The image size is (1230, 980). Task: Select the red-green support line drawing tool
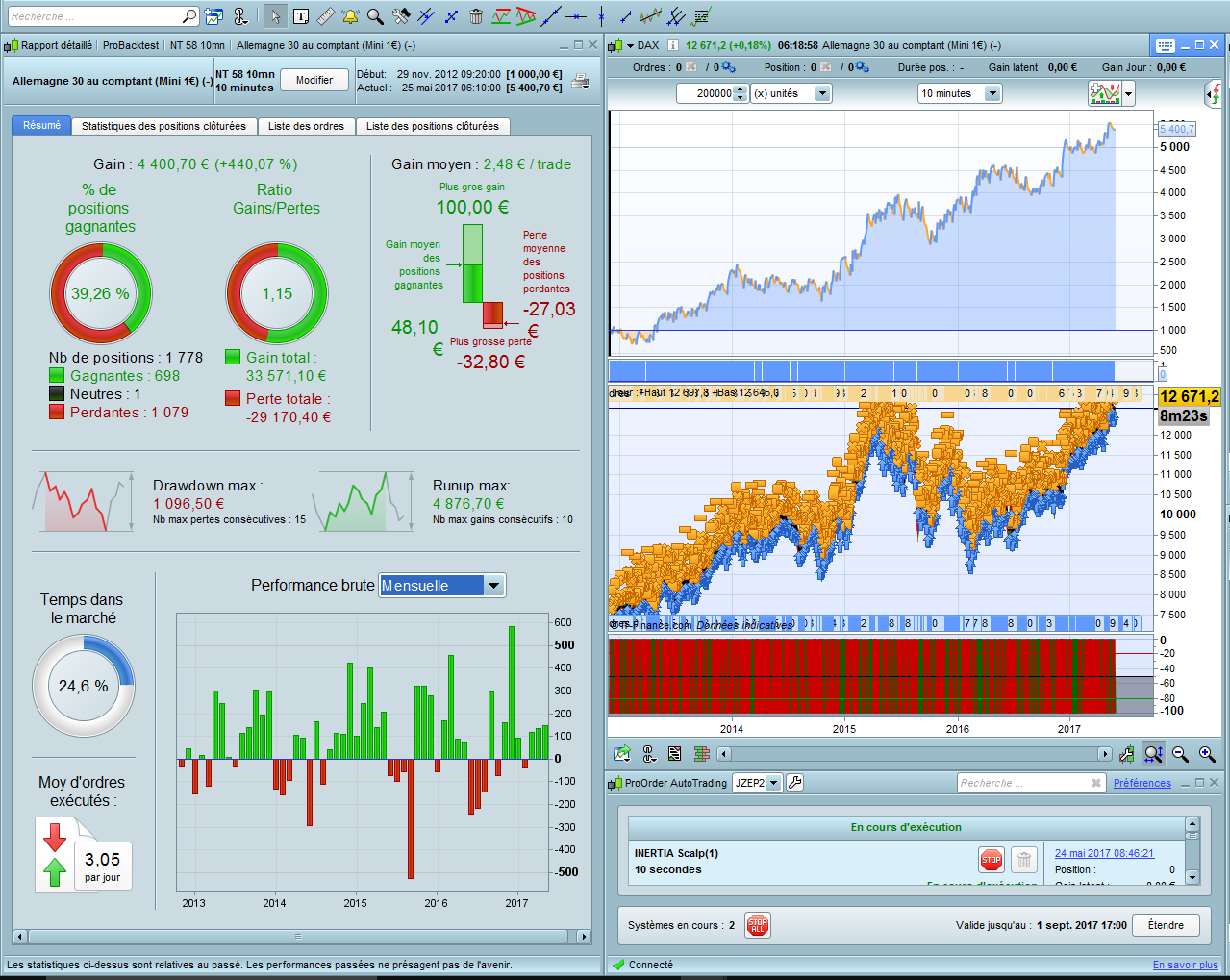click(x=501, y=16)
